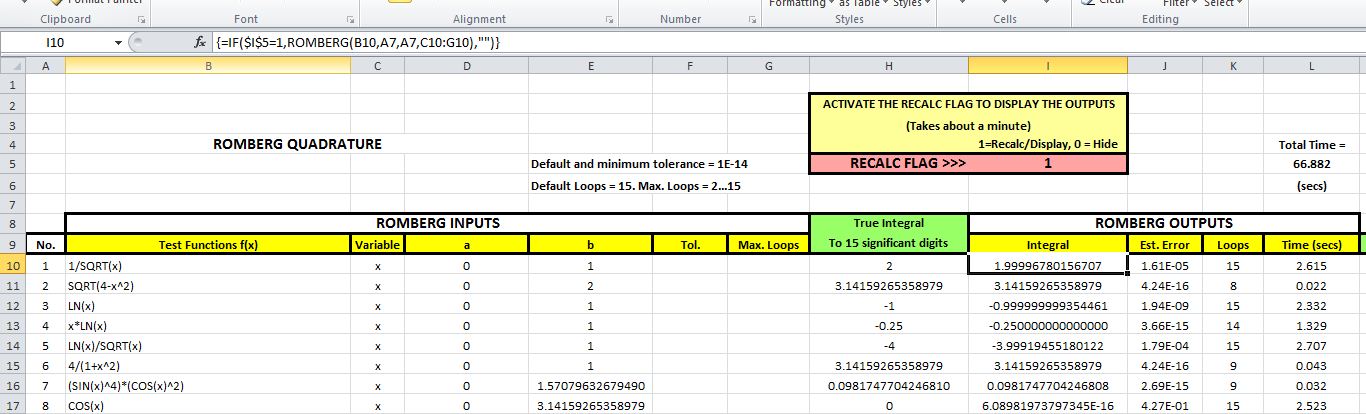The height and width of the screenshot is (414, 1366).
Task: Click the ROMBERG QUADRATURE title cell
Action: tap(297, 144)
